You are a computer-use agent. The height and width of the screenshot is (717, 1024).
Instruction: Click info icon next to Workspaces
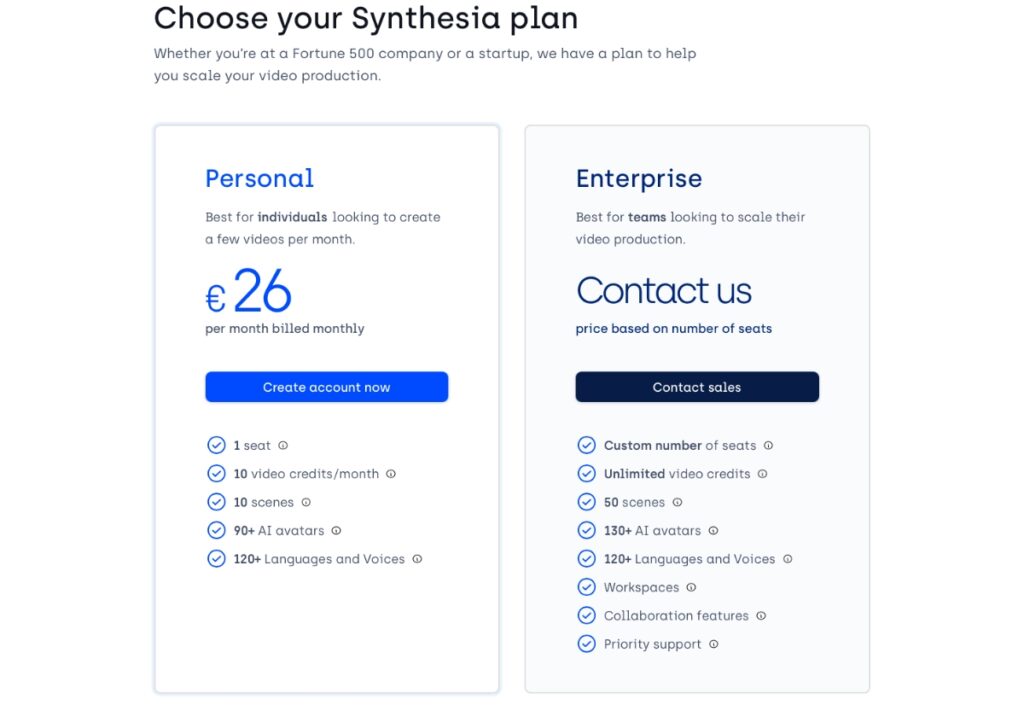click(691, 587)
